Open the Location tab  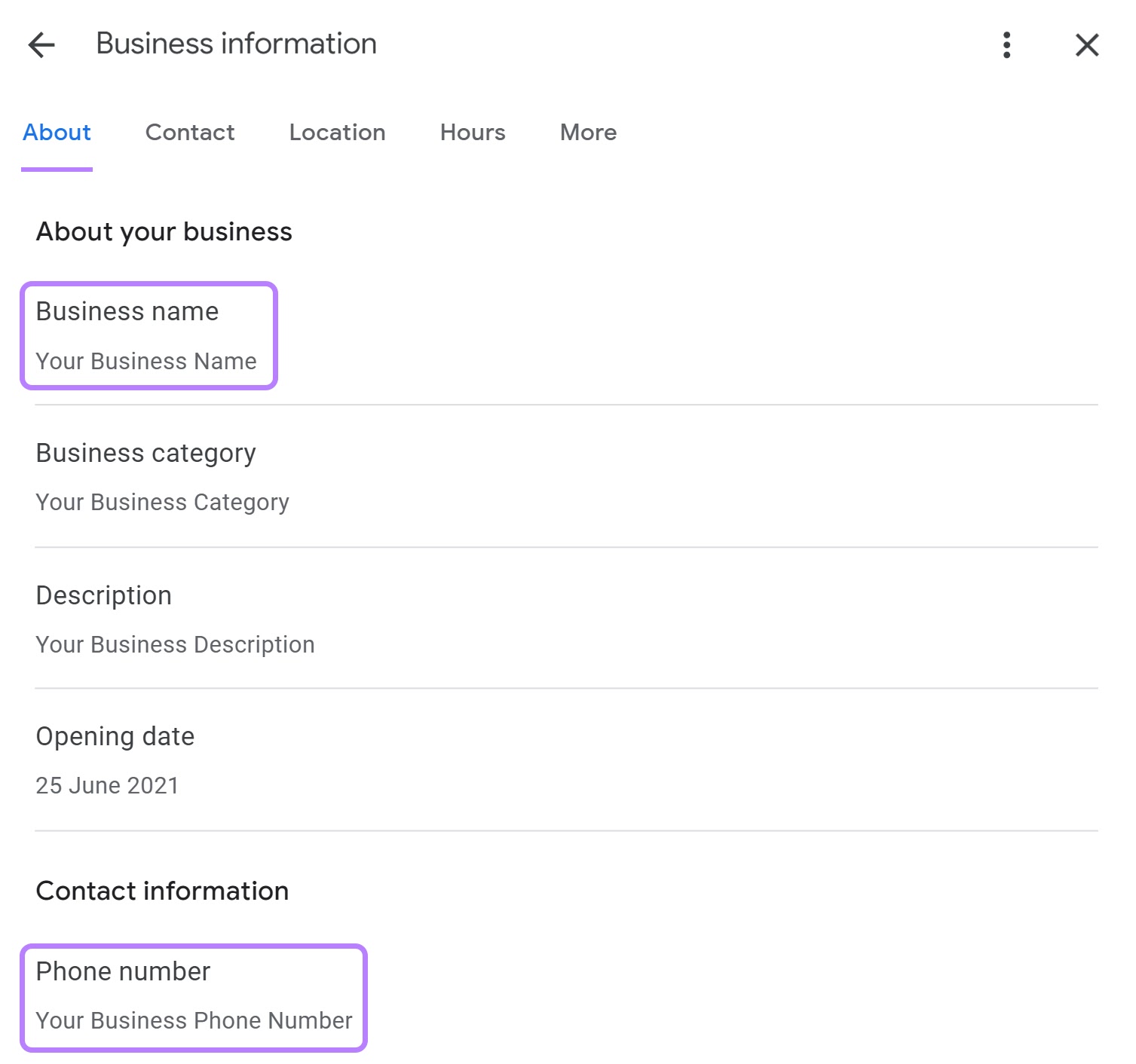[x=336, y=133]
